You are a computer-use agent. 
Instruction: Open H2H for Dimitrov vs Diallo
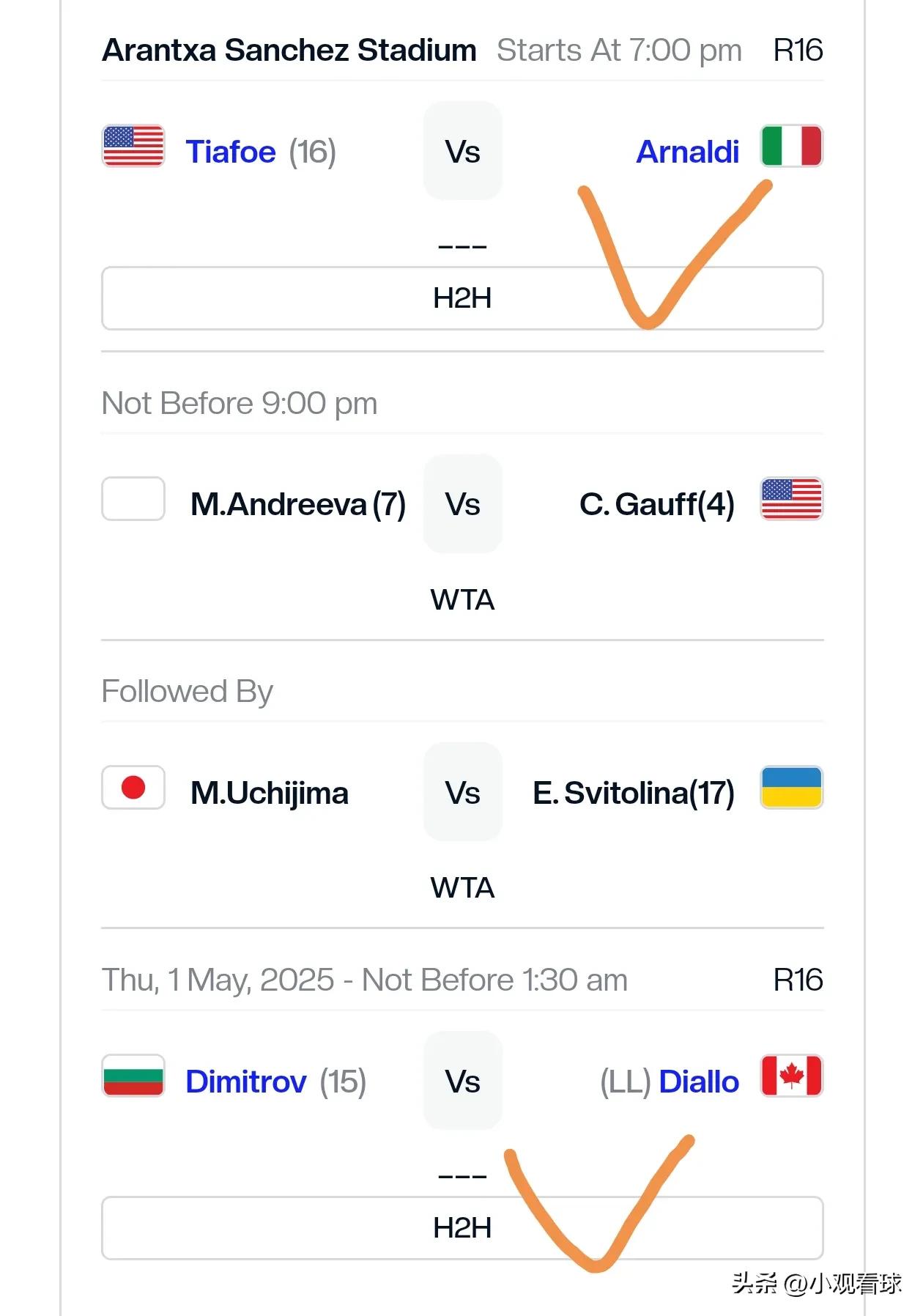[x=462, y=1228]
